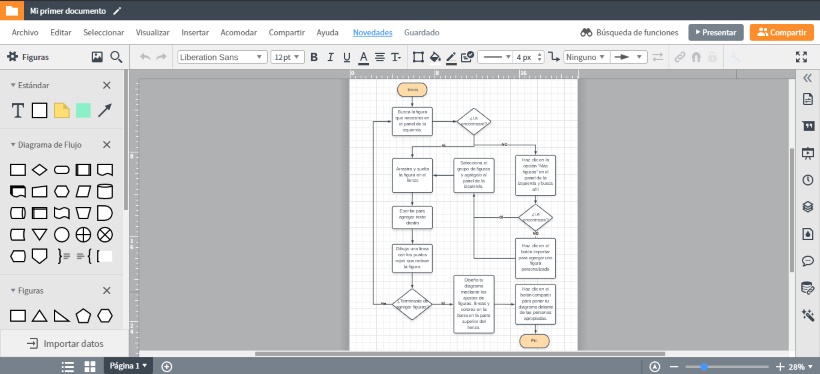Click the pencil icon to rename document
The image size is (820, 374).
click(117, 10)
